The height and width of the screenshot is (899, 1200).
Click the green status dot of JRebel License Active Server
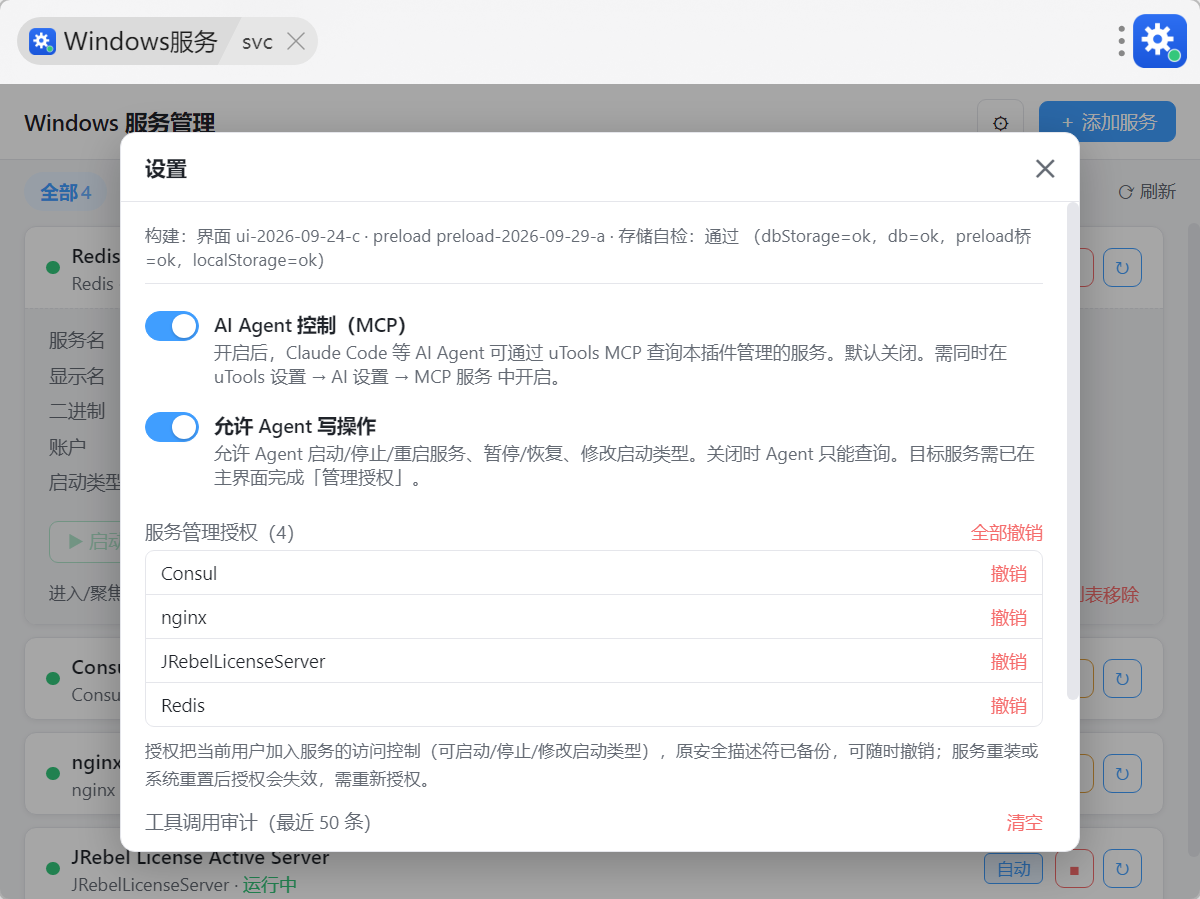pyautogui.click(x=53, y=870)
